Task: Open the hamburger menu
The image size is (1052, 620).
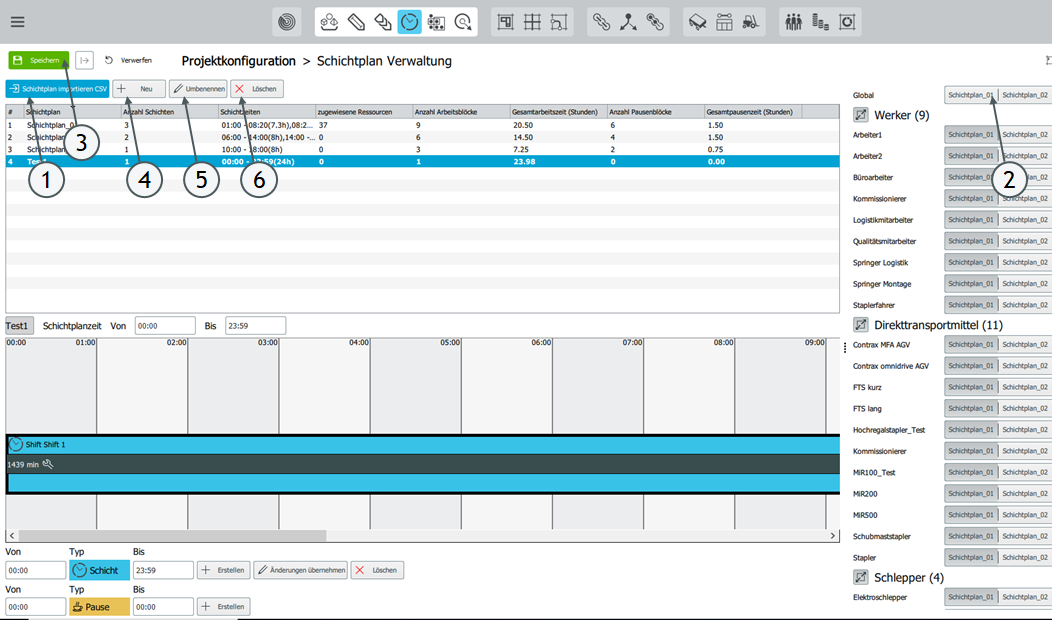Action: click(17, 21)
